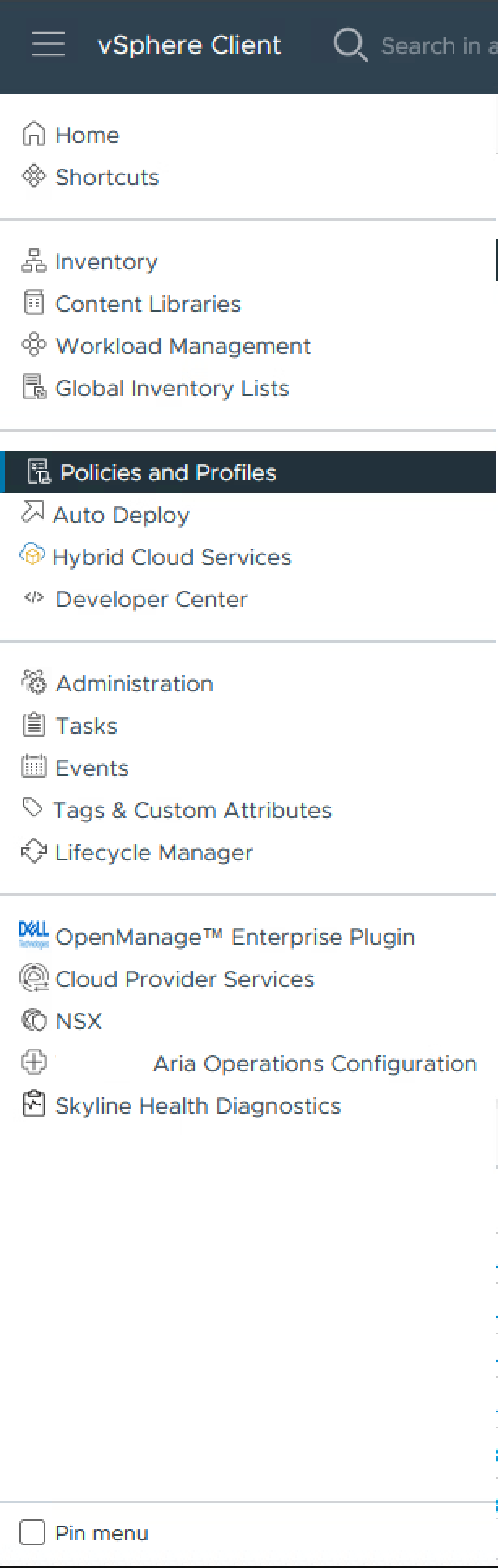Open Hybrid Cloud Services
The width and height of the screenshot is (498, 1568).
tap(171, 557)
